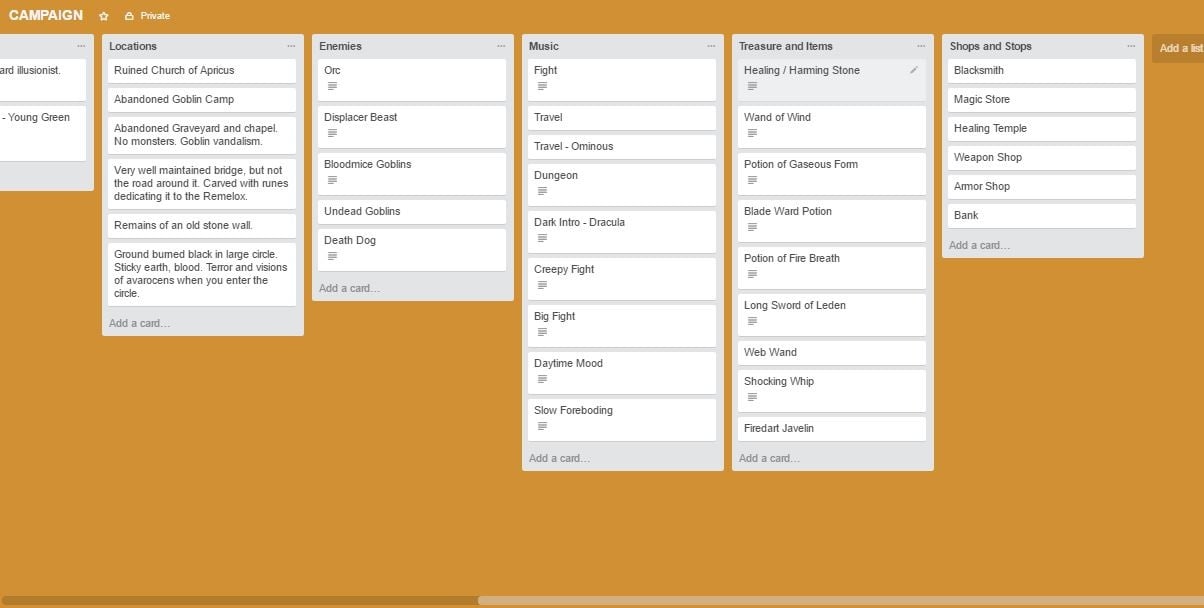Screen dimensions: 1204x608
Task: Star the CAMPAIGN board
Action: click(104, 16)
